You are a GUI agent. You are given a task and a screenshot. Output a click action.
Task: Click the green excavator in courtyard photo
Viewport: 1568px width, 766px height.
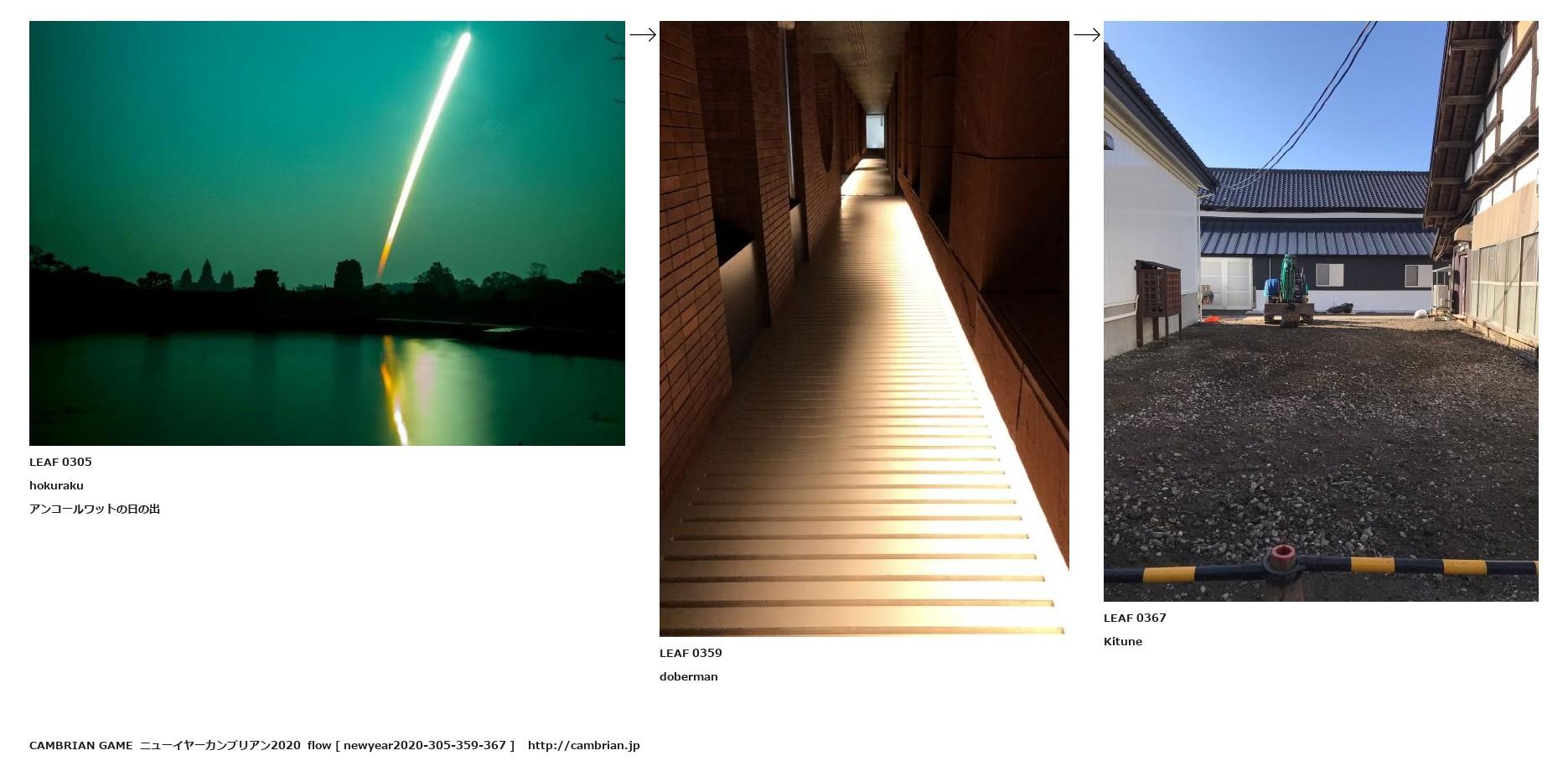pyautogui.click(x=1288, y=289)
